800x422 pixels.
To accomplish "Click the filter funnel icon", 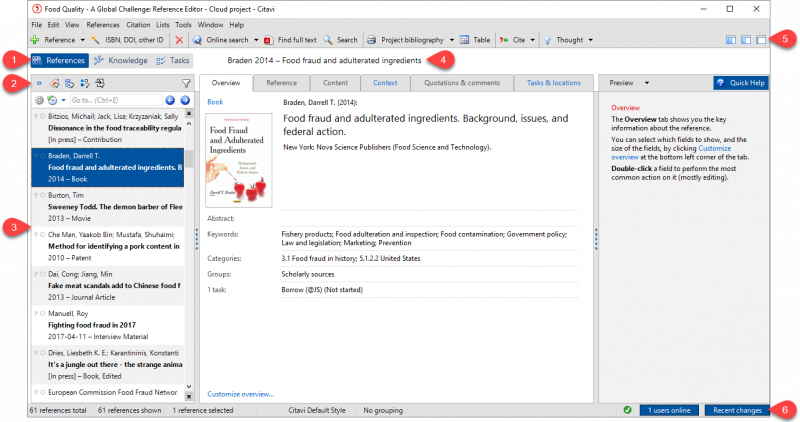I will pos(186,83).
